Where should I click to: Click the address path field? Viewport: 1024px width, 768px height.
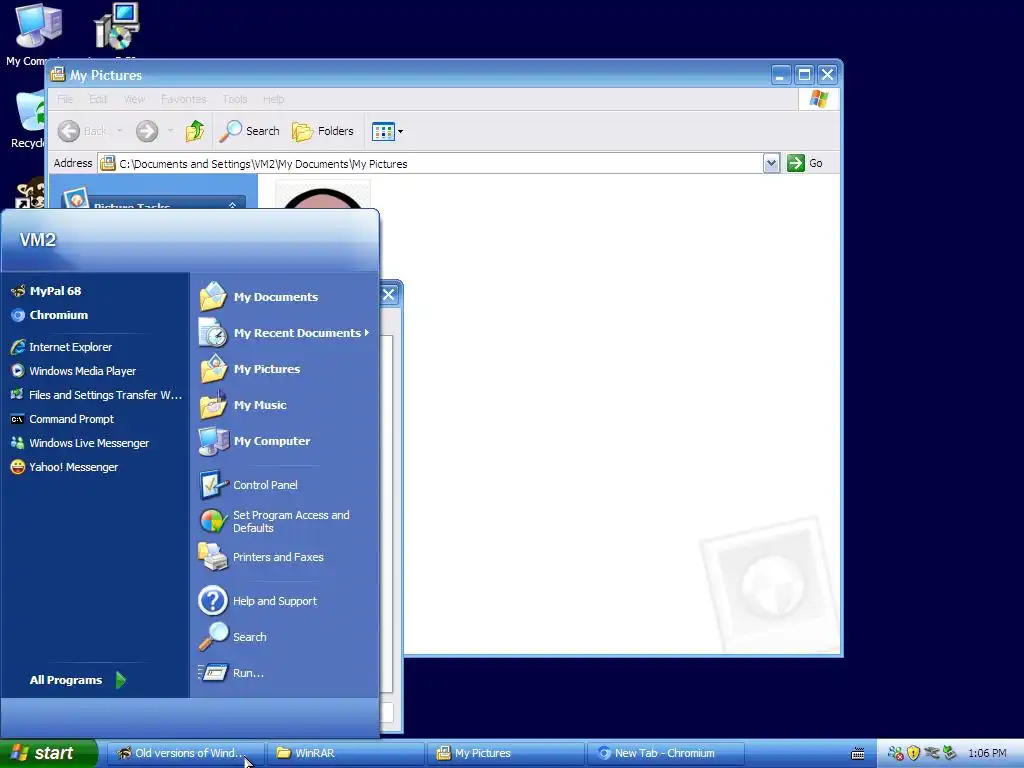click(x=431, y=163)
